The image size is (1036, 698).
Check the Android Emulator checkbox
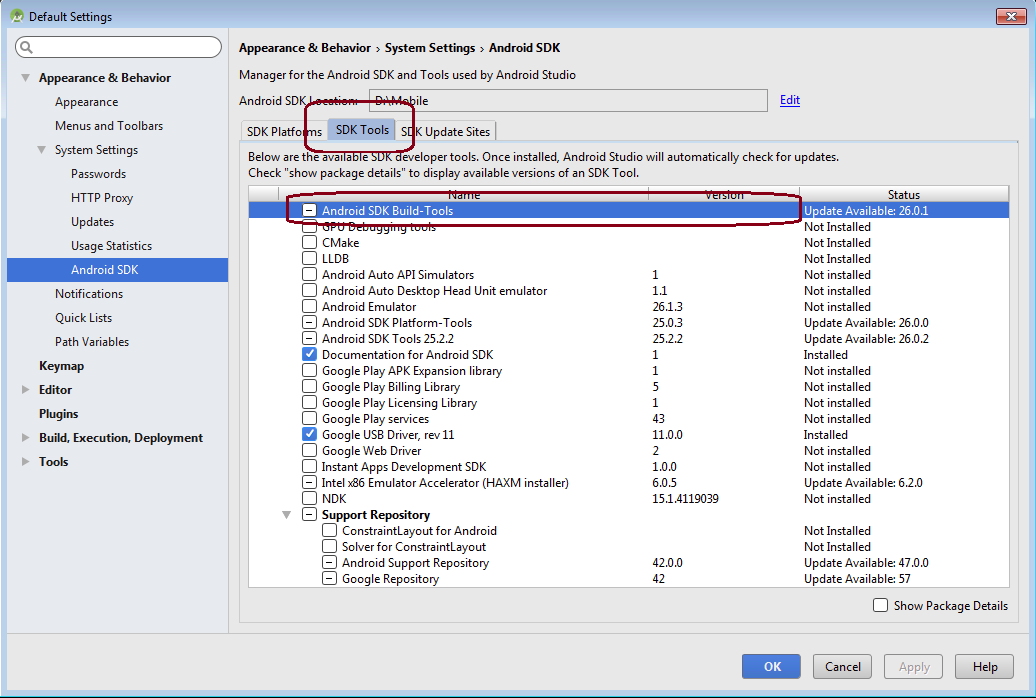coord(310,307)
